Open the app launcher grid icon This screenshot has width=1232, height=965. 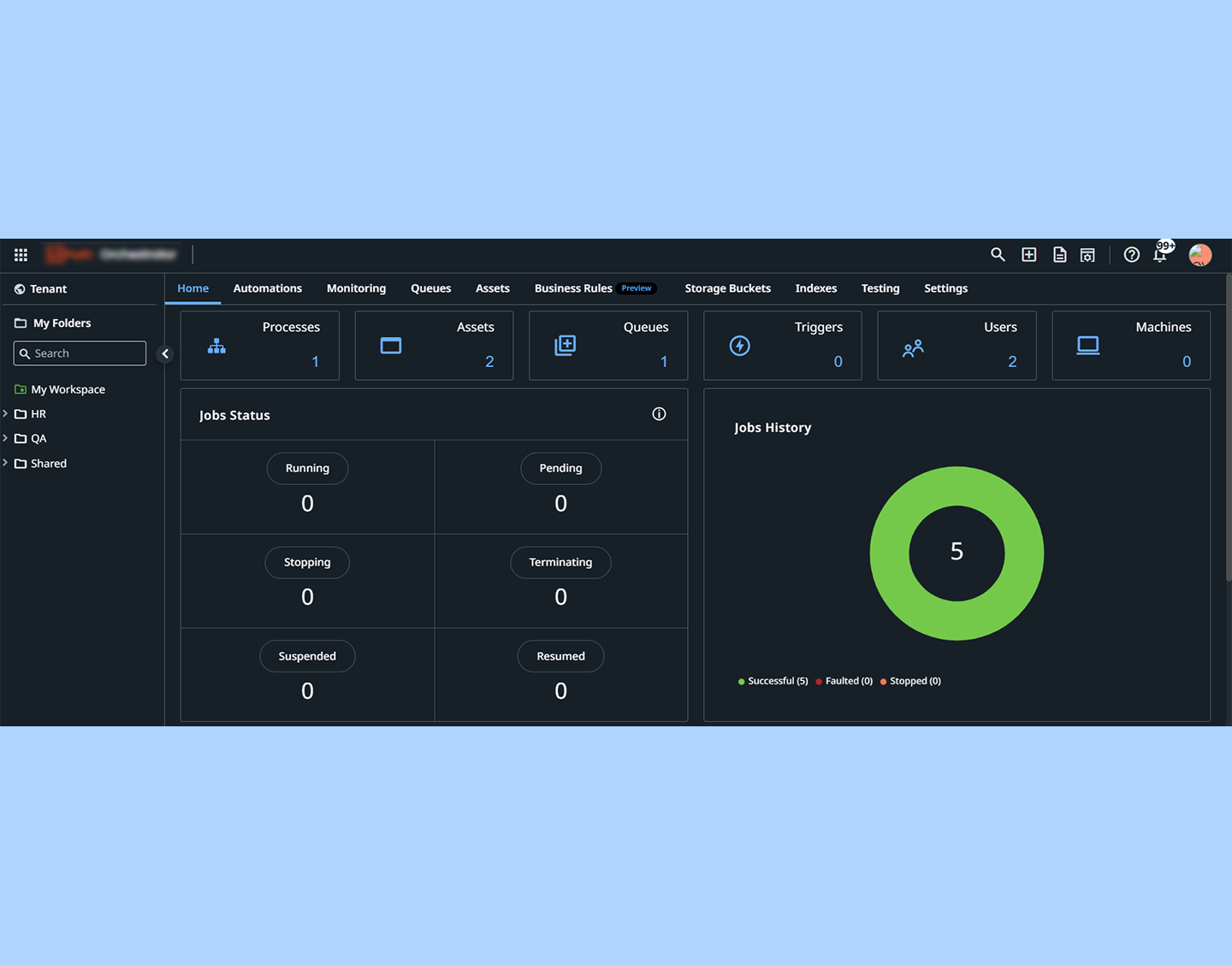coord(21,255)
